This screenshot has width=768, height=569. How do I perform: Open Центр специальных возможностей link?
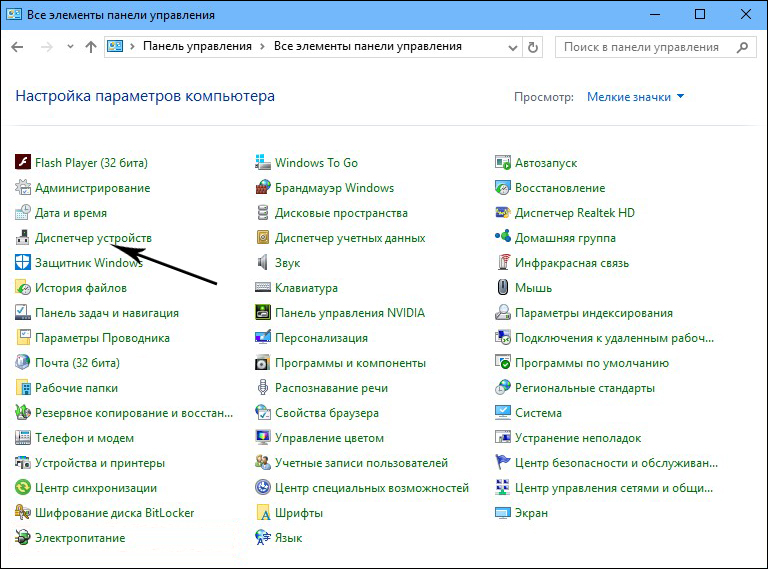click(372, 488)
